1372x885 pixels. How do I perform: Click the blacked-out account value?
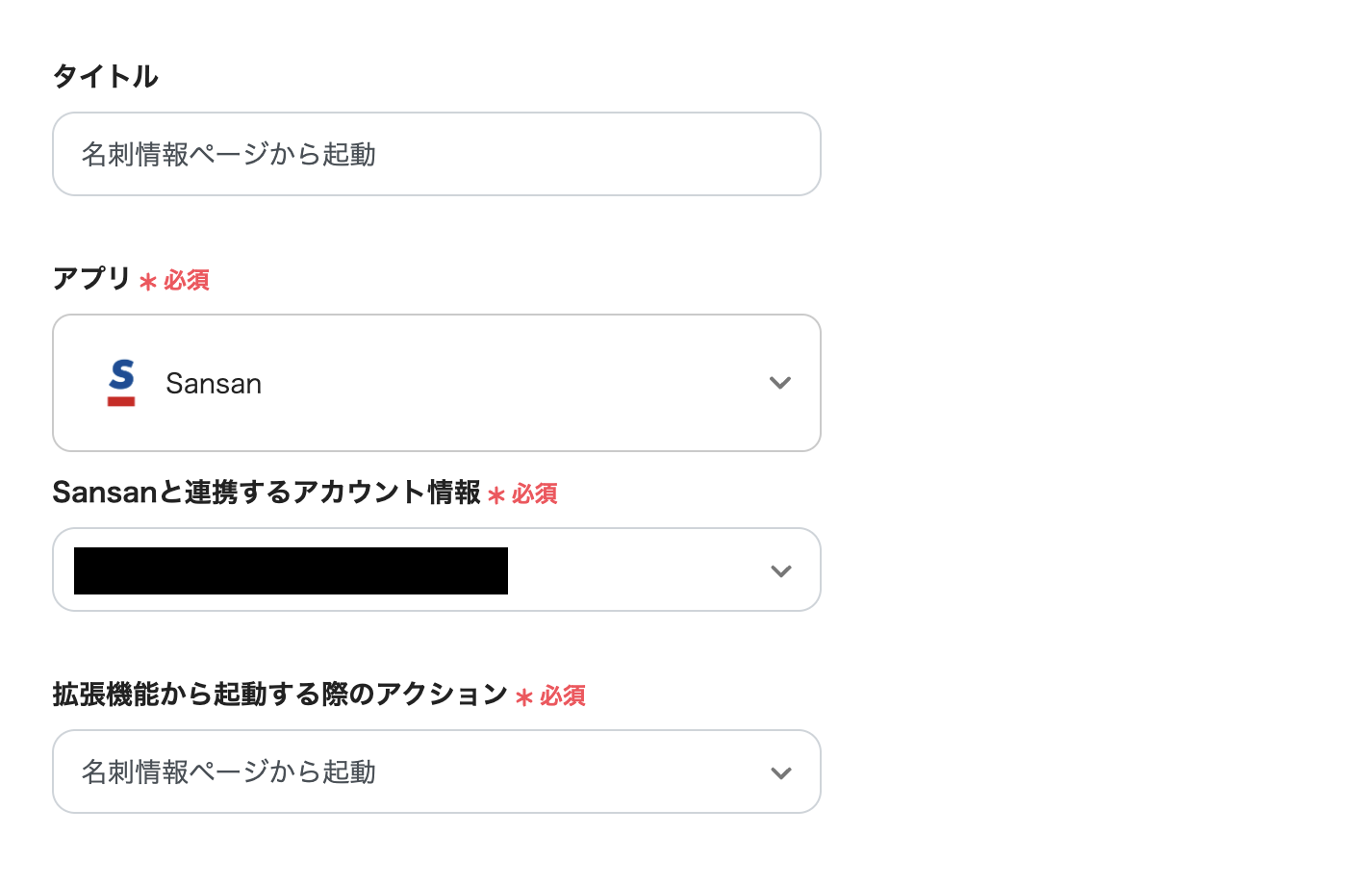(x=291, y=570)
